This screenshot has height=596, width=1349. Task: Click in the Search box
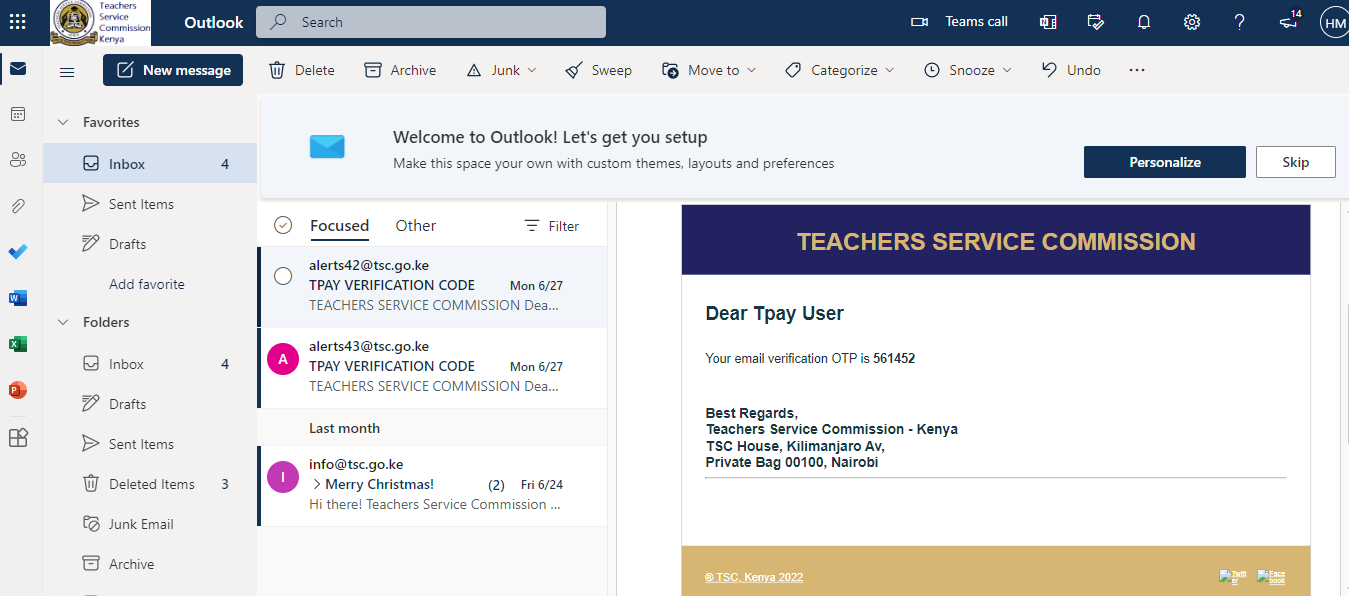pos(440,22)
